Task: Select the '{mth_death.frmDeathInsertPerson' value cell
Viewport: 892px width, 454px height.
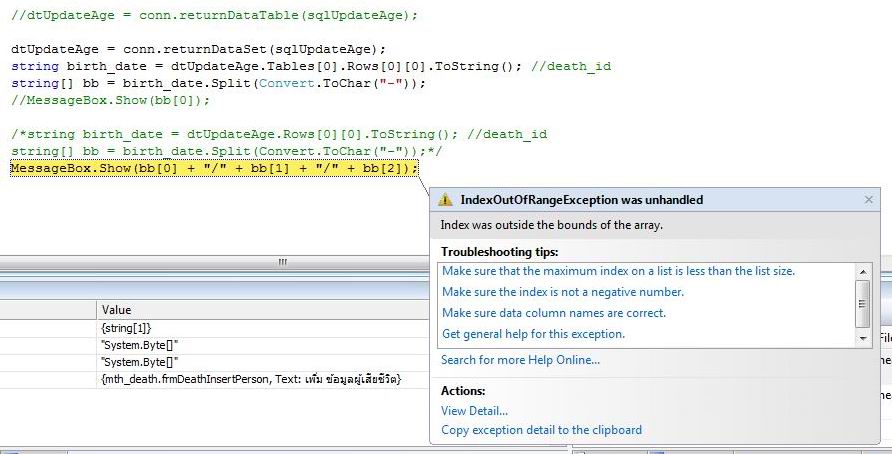Action: tap(262, 379)
